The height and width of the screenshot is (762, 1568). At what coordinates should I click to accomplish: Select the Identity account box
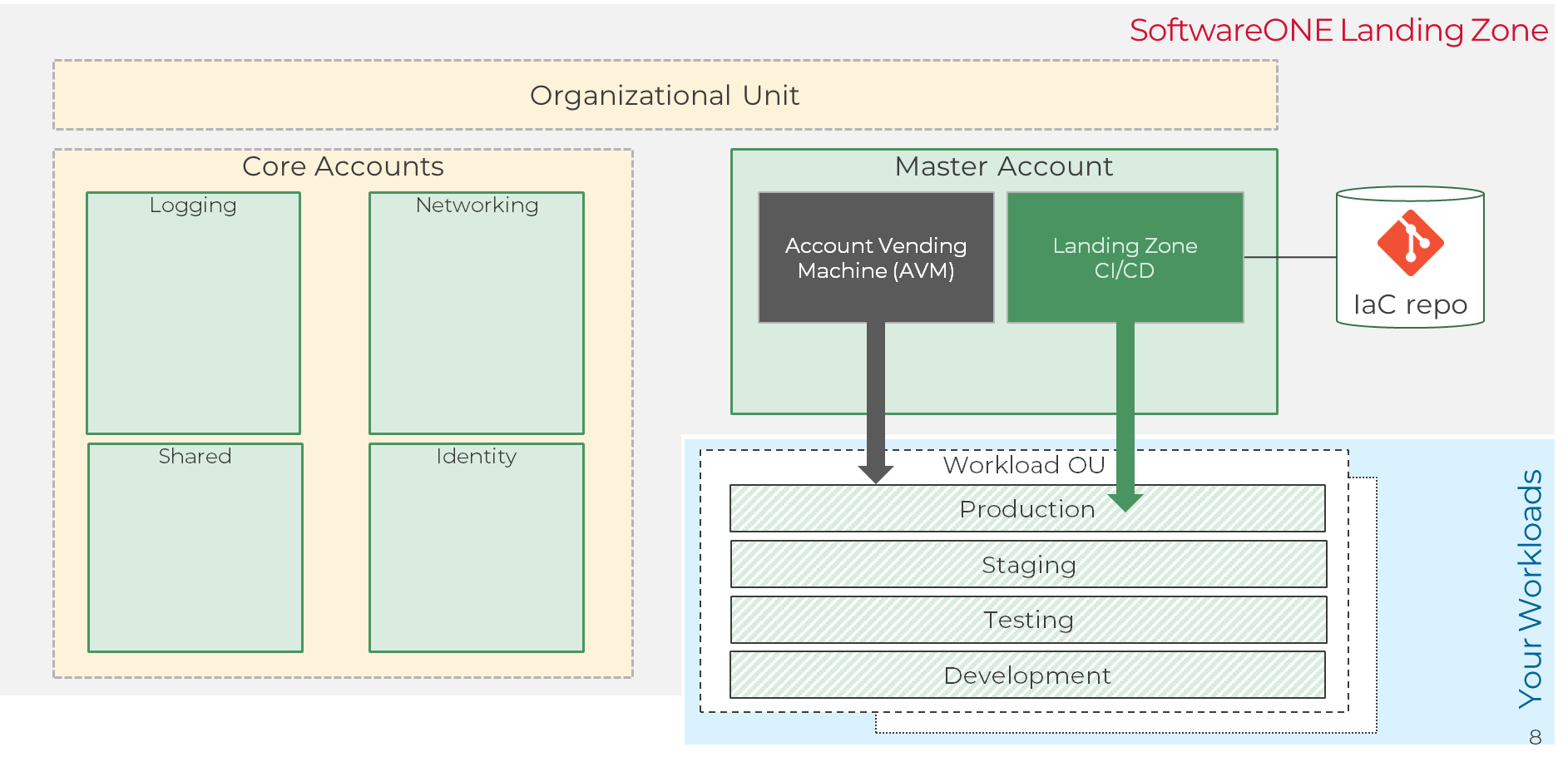(477, 547)
